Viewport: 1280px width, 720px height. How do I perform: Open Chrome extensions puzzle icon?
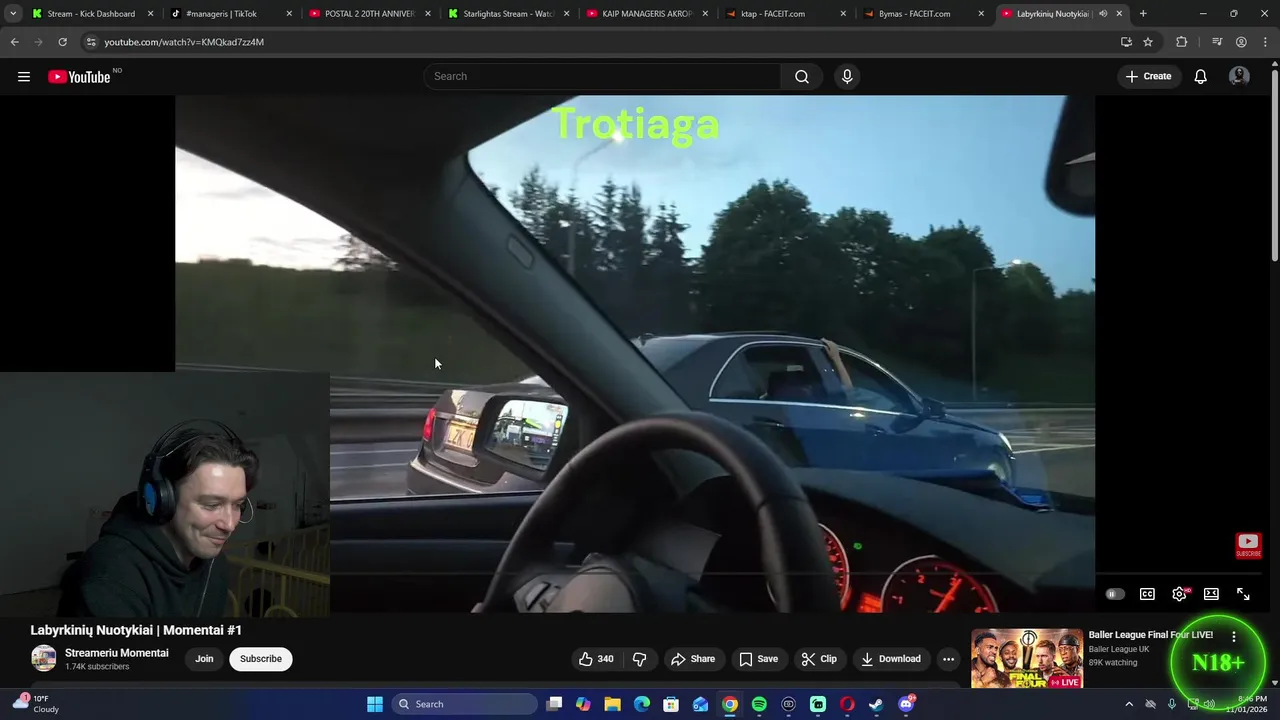click(1182, 42)
